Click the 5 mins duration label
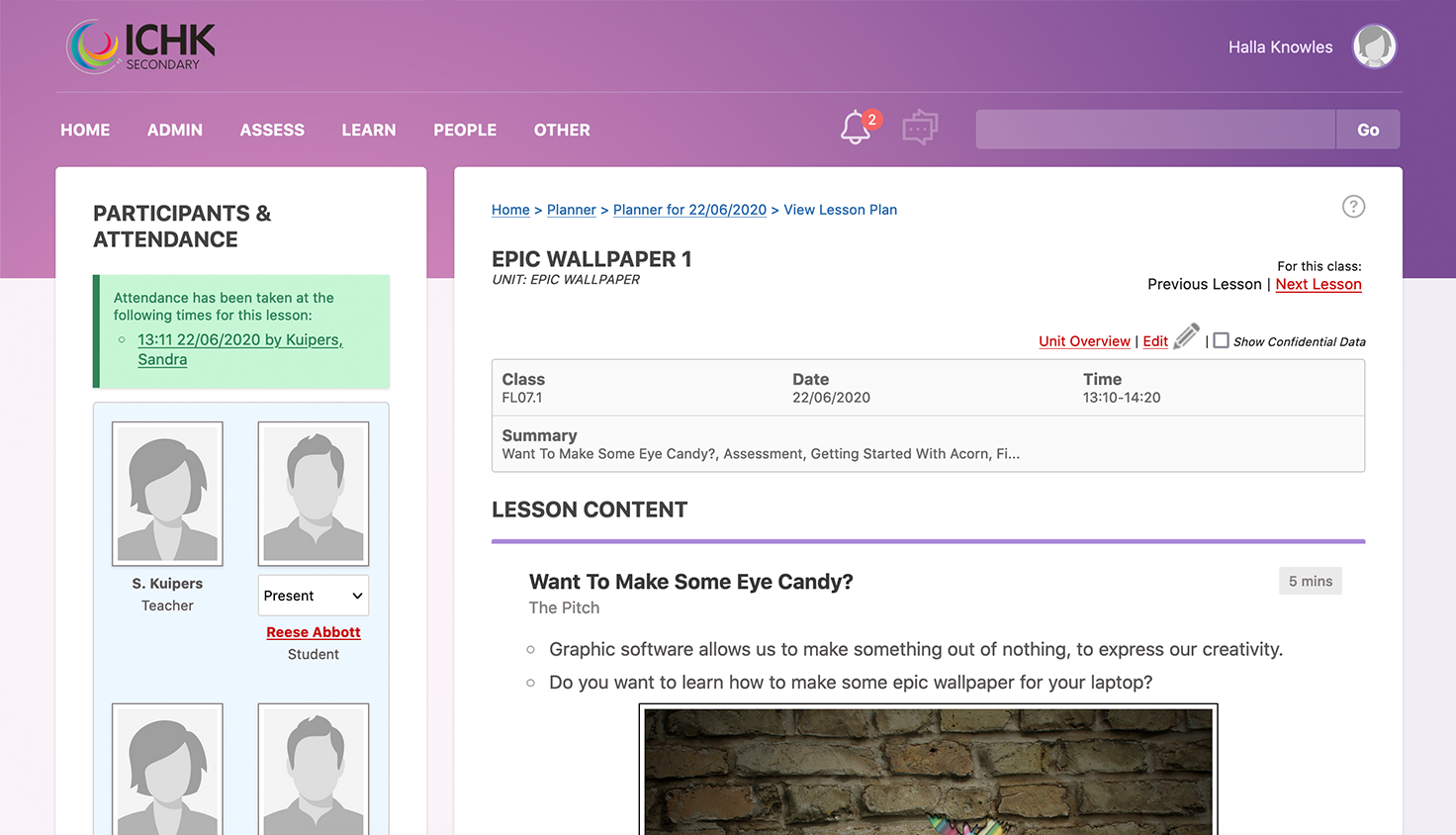1456x835 pixels. (x=1311, y=581)
